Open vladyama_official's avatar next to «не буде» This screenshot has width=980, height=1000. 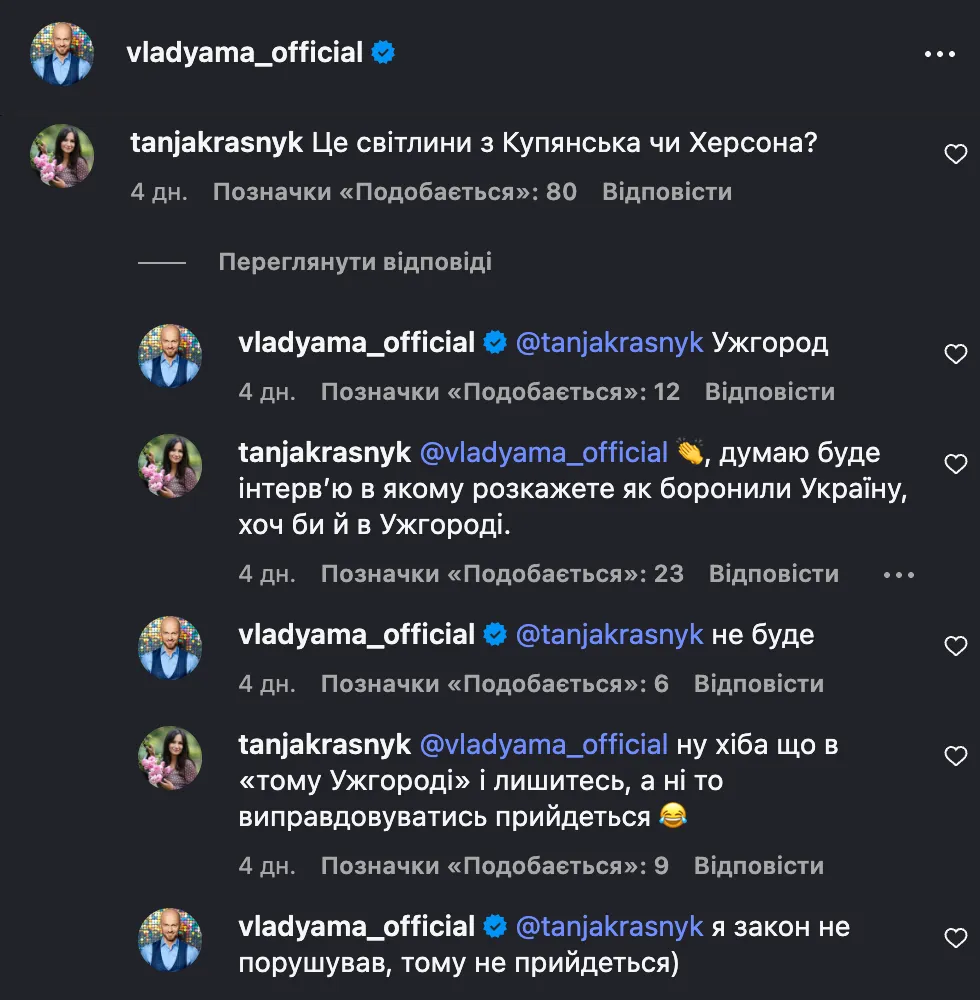point(170,647)
